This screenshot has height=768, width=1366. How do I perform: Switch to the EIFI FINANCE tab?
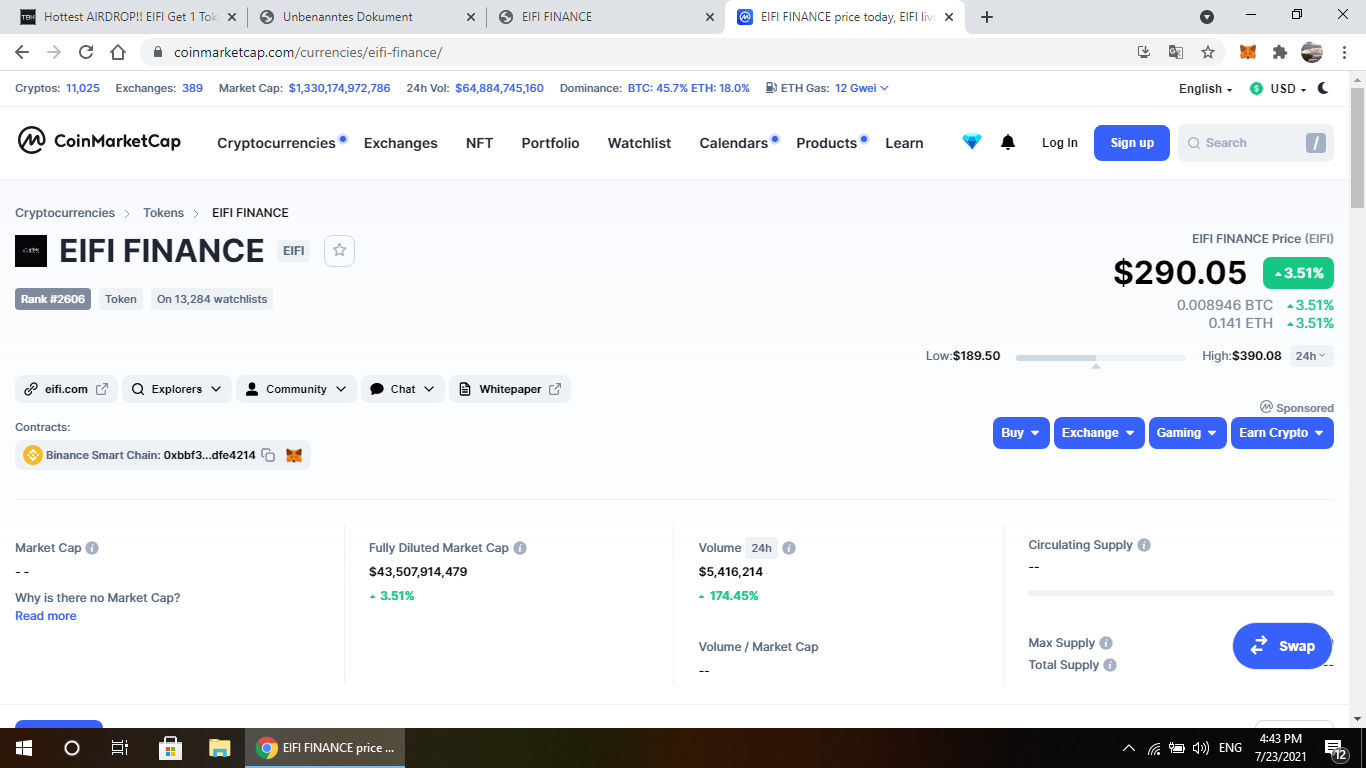click(x=606, y=17)
